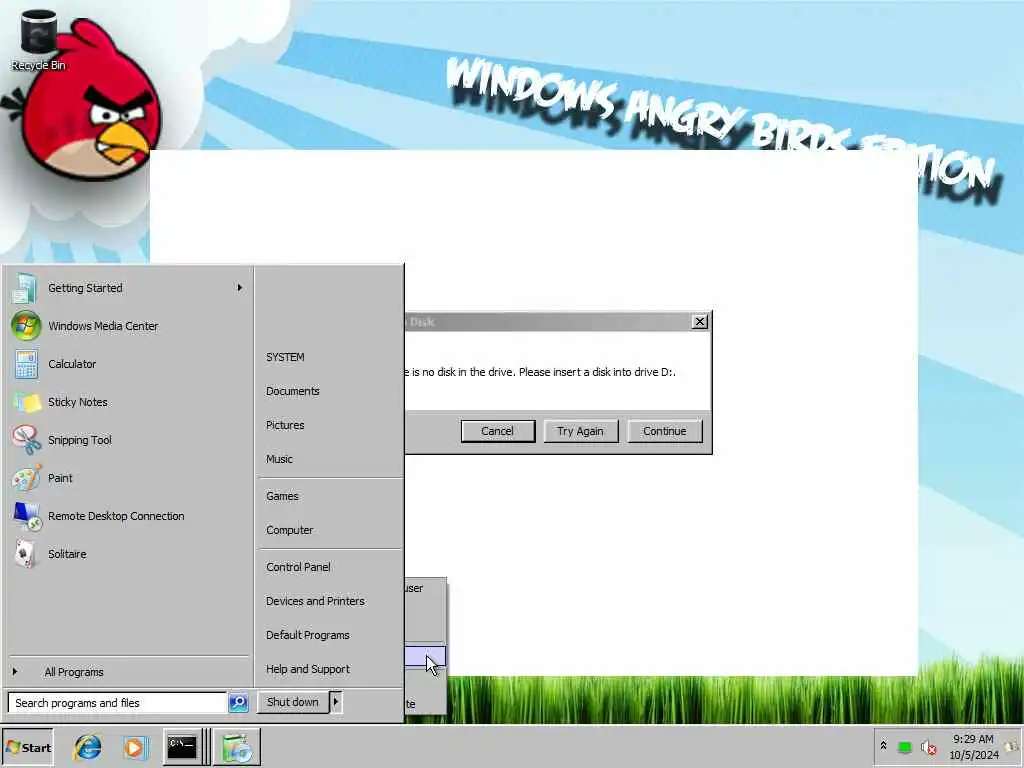Open Windows Media Player from taskbar

tap(135, 747)
